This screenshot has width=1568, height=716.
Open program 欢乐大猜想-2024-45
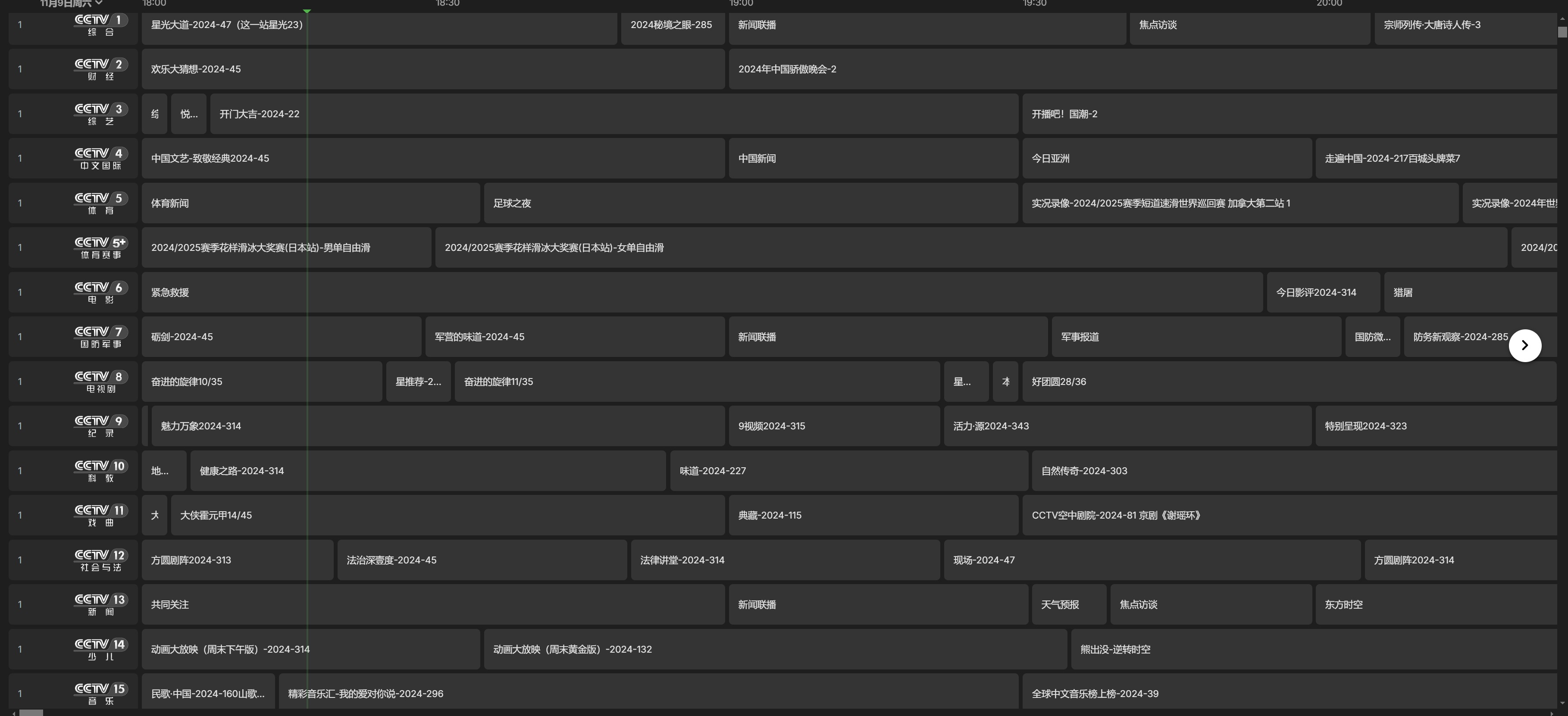click(433, 69)
